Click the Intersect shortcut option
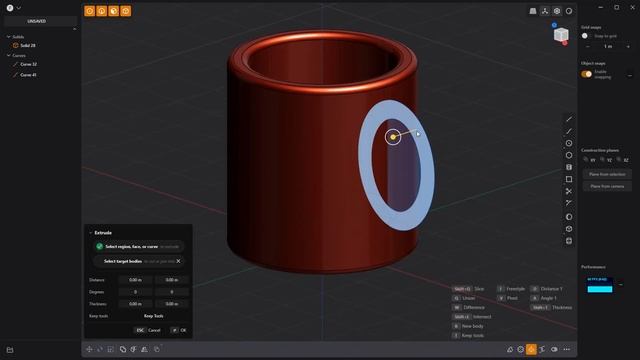 [471, 317]
